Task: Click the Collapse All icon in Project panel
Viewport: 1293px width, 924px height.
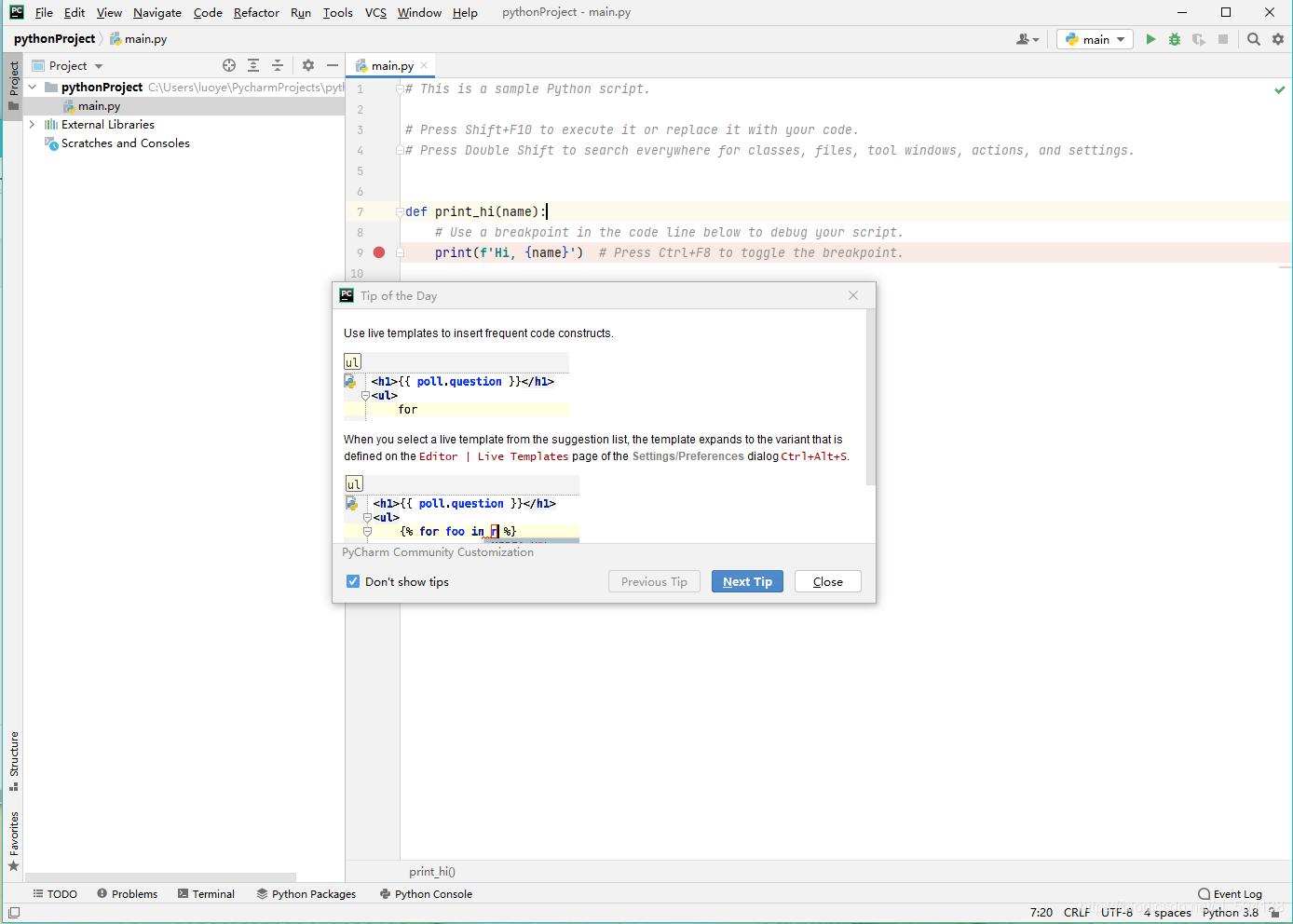Action: [277, 65]
